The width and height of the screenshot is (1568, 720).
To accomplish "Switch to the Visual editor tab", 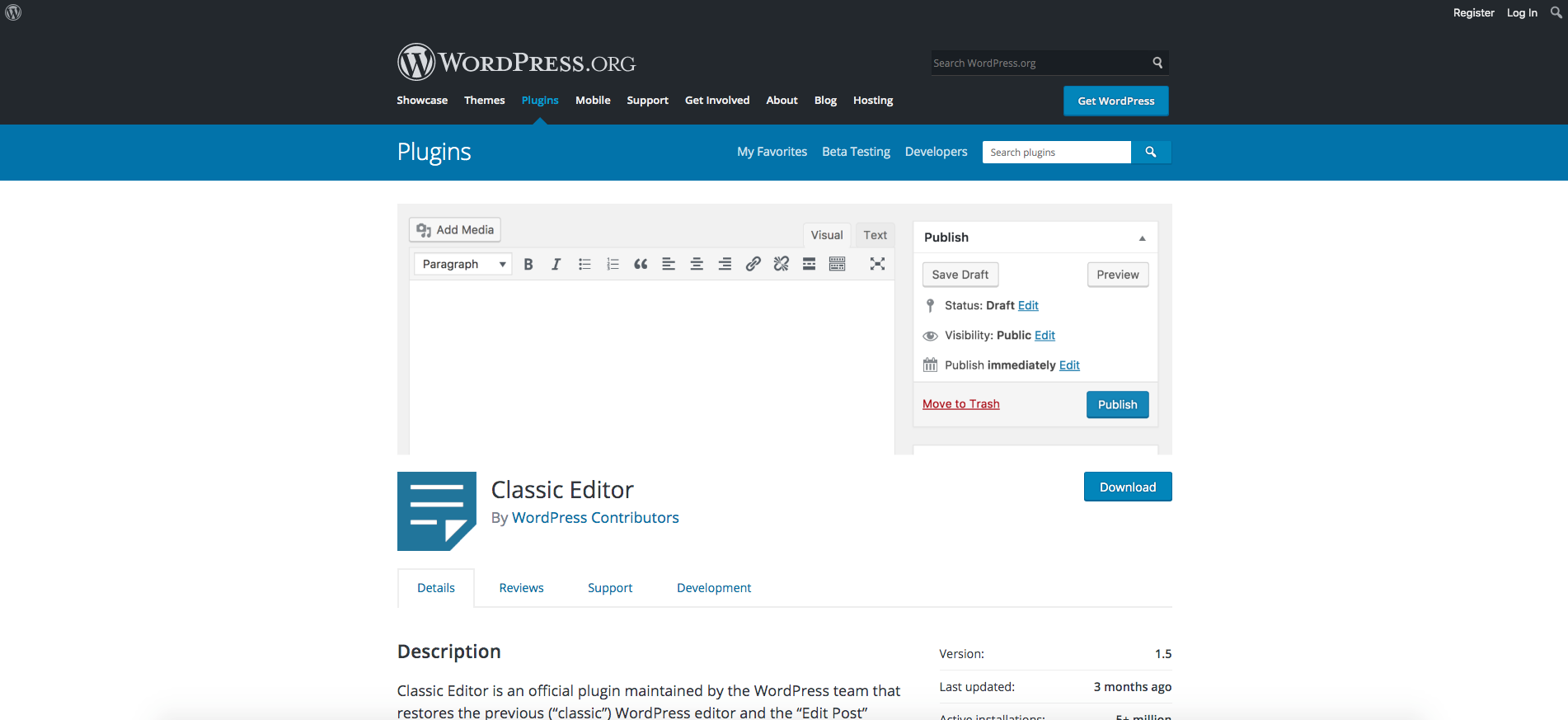I will [826, 235].
